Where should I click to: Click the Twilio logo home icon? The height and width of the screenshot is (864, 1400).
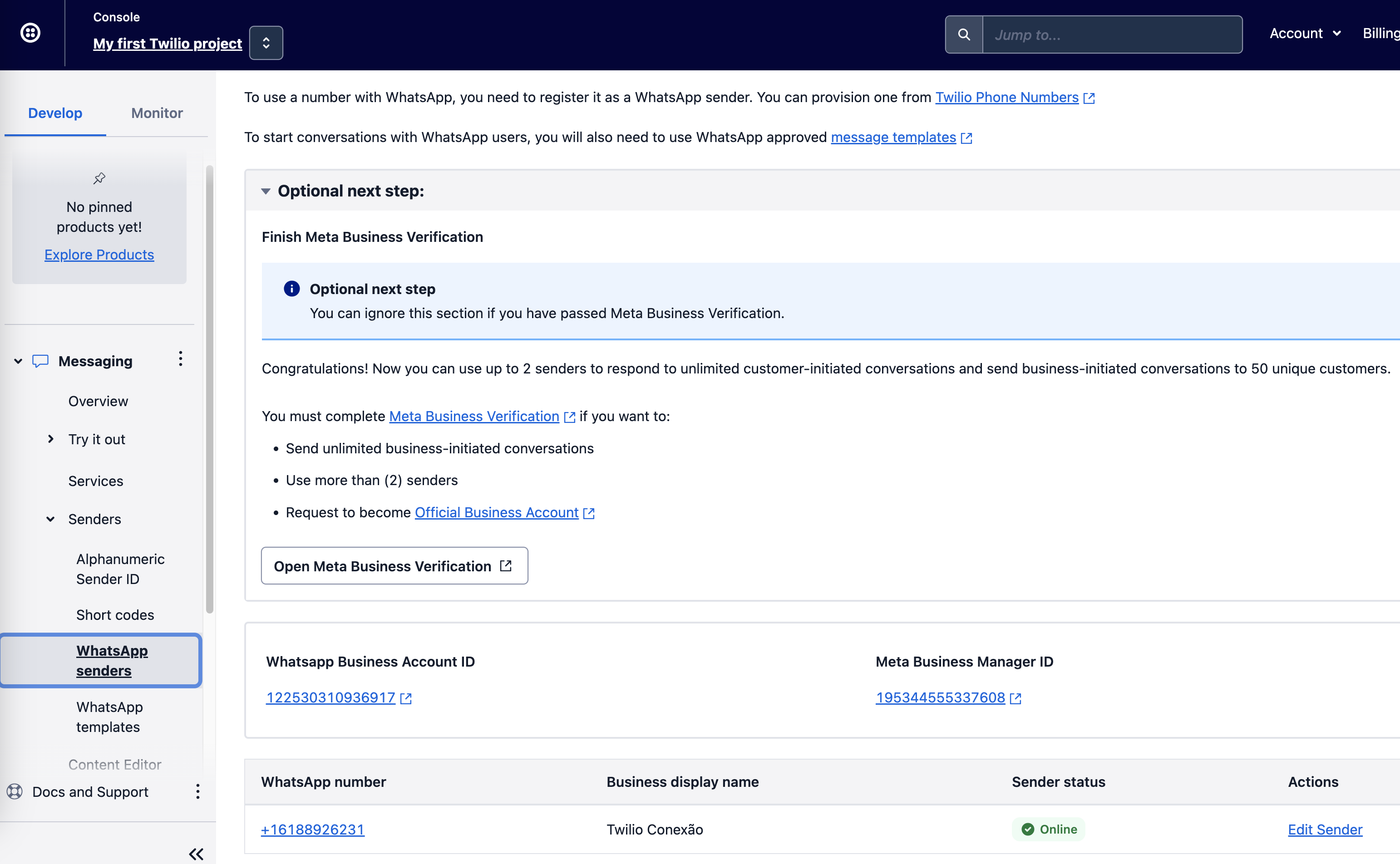(x=30, y=33)
